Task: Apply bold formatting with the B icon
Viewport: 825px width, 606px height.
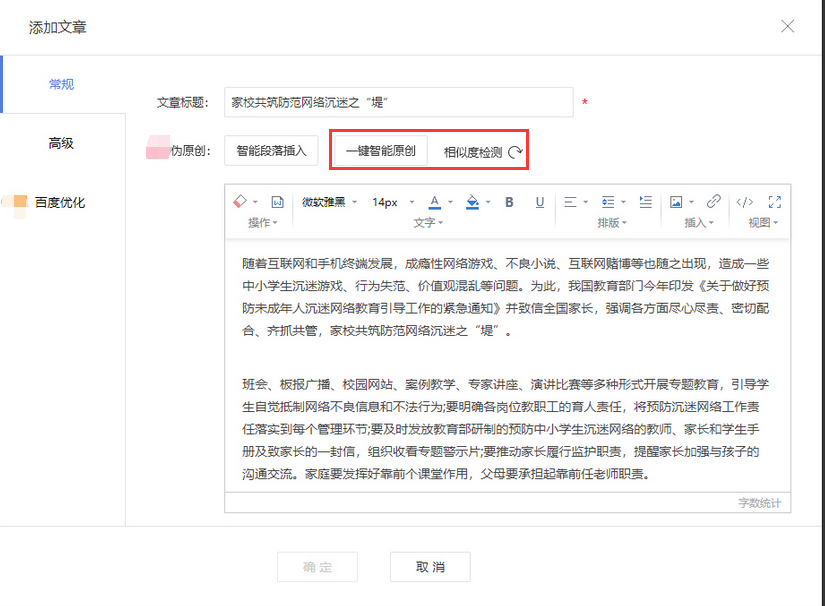Action: [x=510, y=202]
